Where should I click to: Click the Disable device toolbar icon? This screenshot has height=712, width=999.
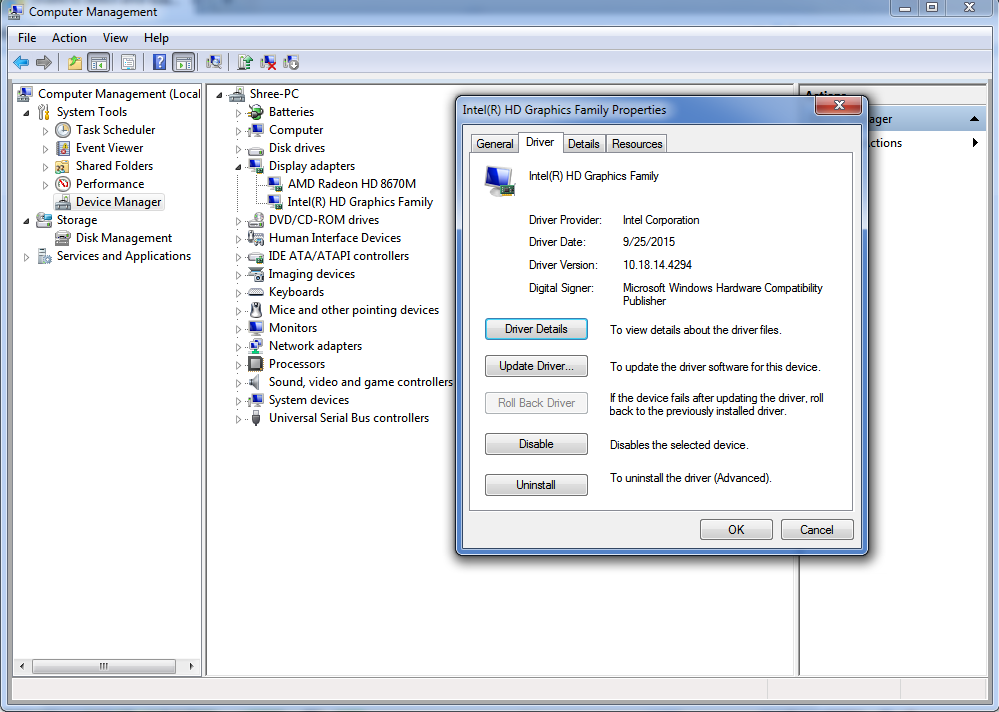(291, 62)
